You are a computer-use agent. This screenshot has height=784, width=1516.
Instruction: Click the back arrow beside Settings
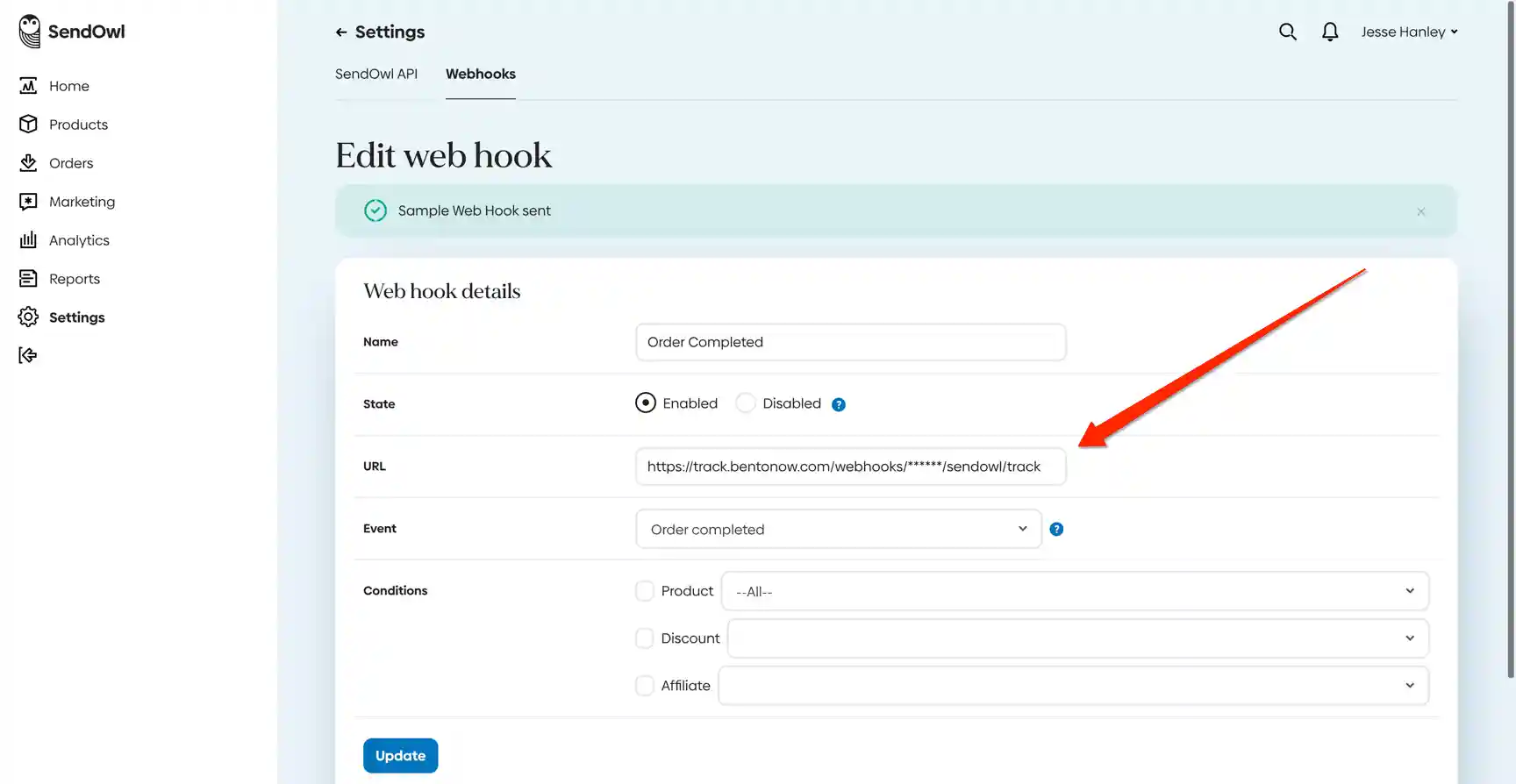tap(341, 32)
